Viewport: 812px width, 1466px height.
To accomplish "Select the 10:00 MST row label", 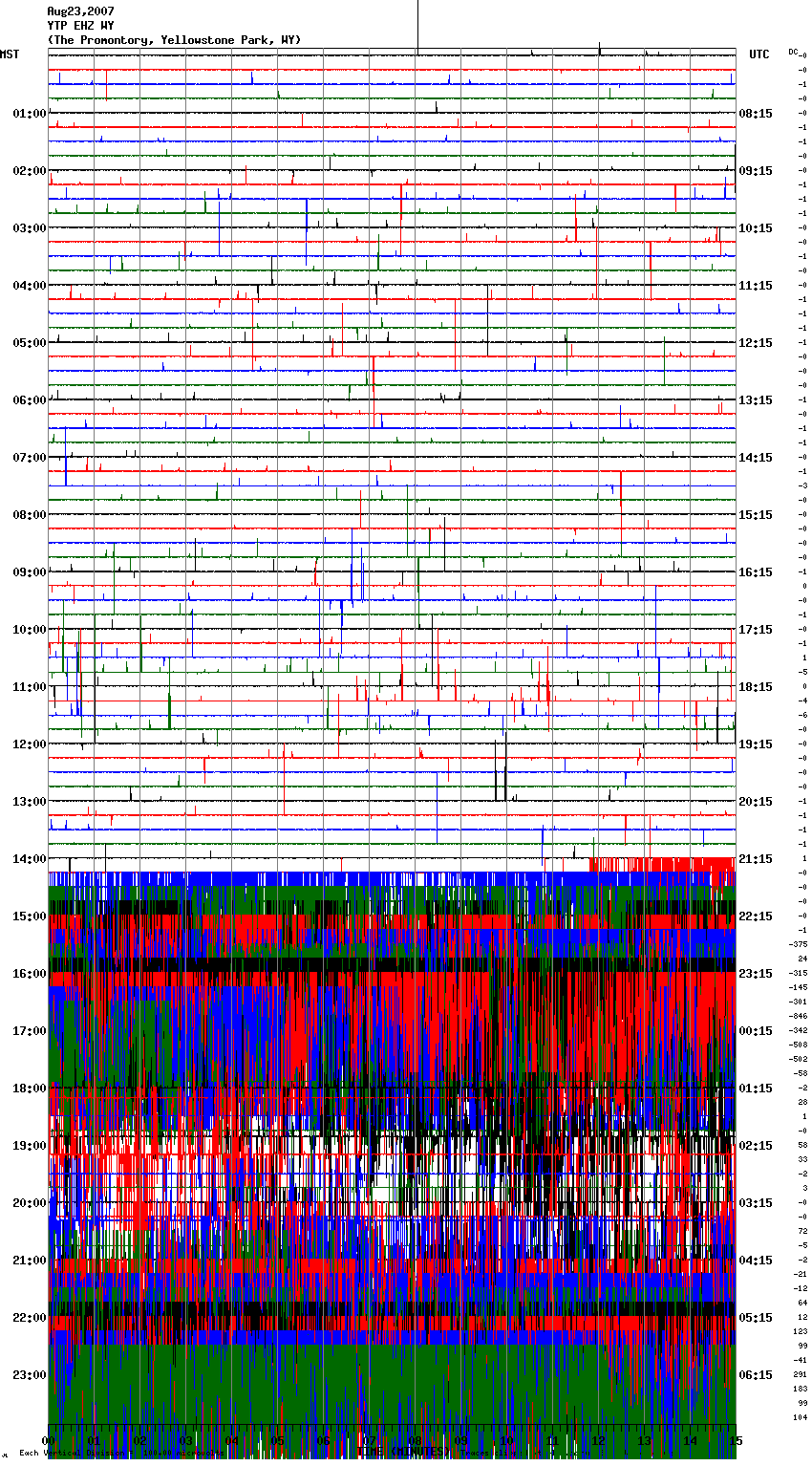I will click(x=29, y=630).
